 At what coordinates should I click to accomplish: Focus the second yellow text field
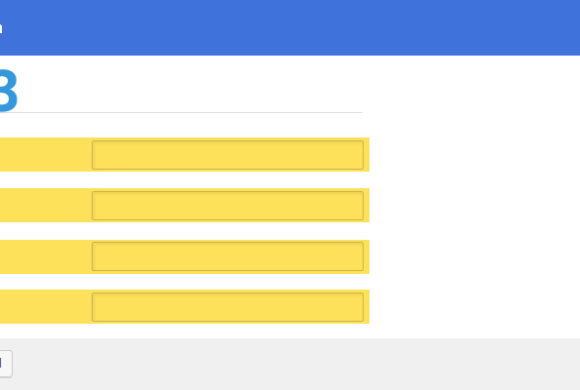[x=227, y=205]
